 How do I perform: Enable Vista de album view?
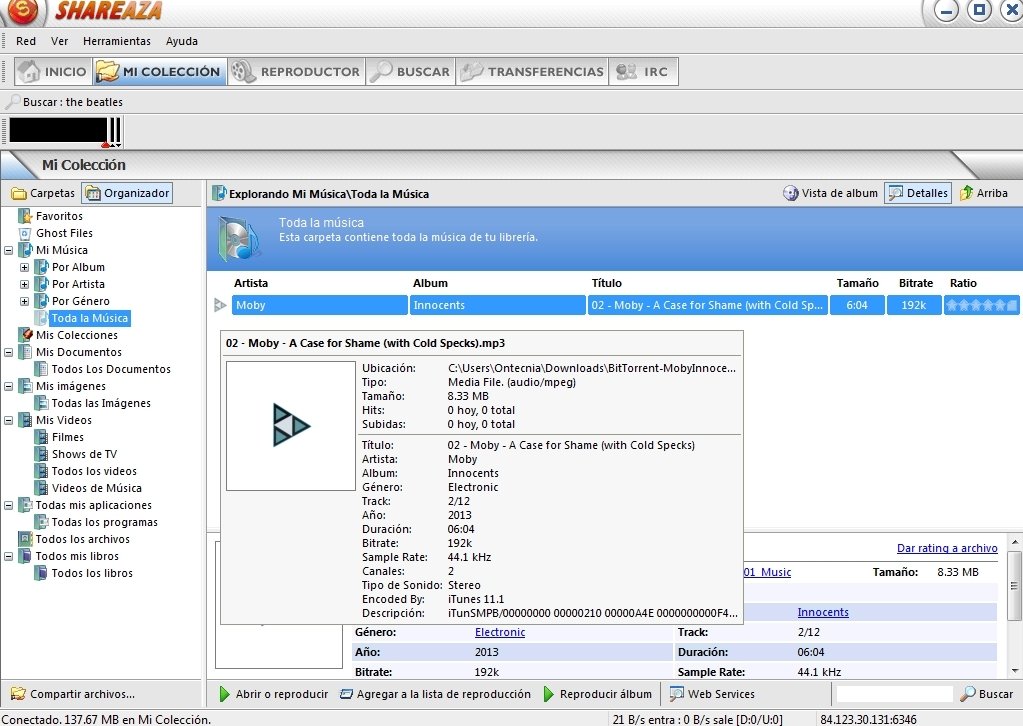830,193
